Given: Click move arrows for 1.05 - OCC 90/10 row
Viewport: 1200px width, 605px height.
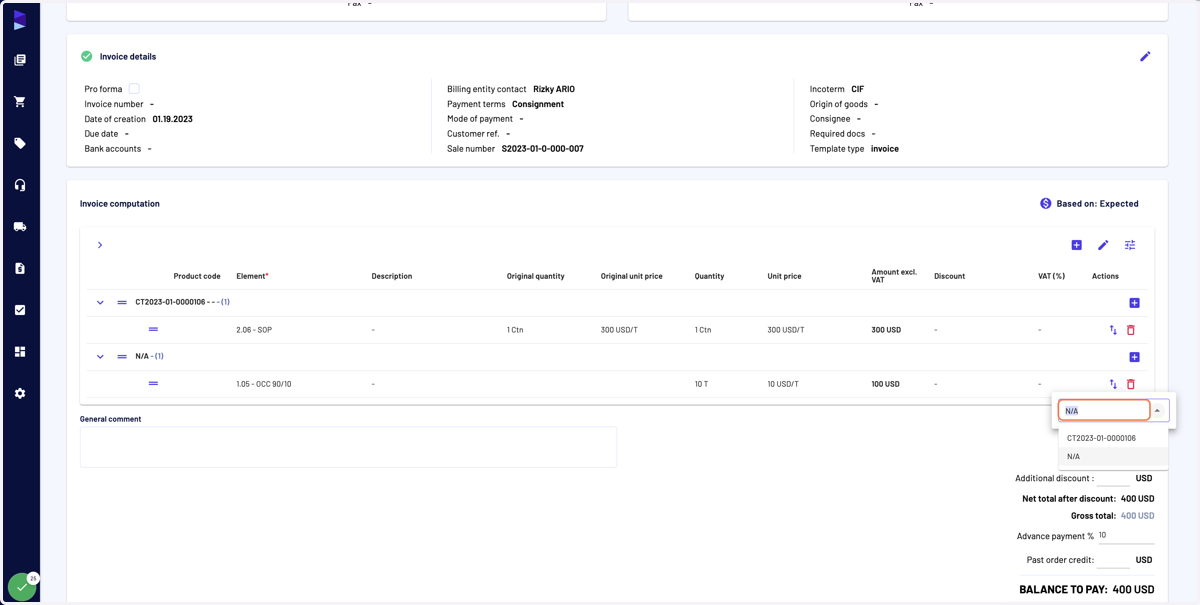Looking at the screenshot, I should pyautogui.click(x=1113, y=384).
